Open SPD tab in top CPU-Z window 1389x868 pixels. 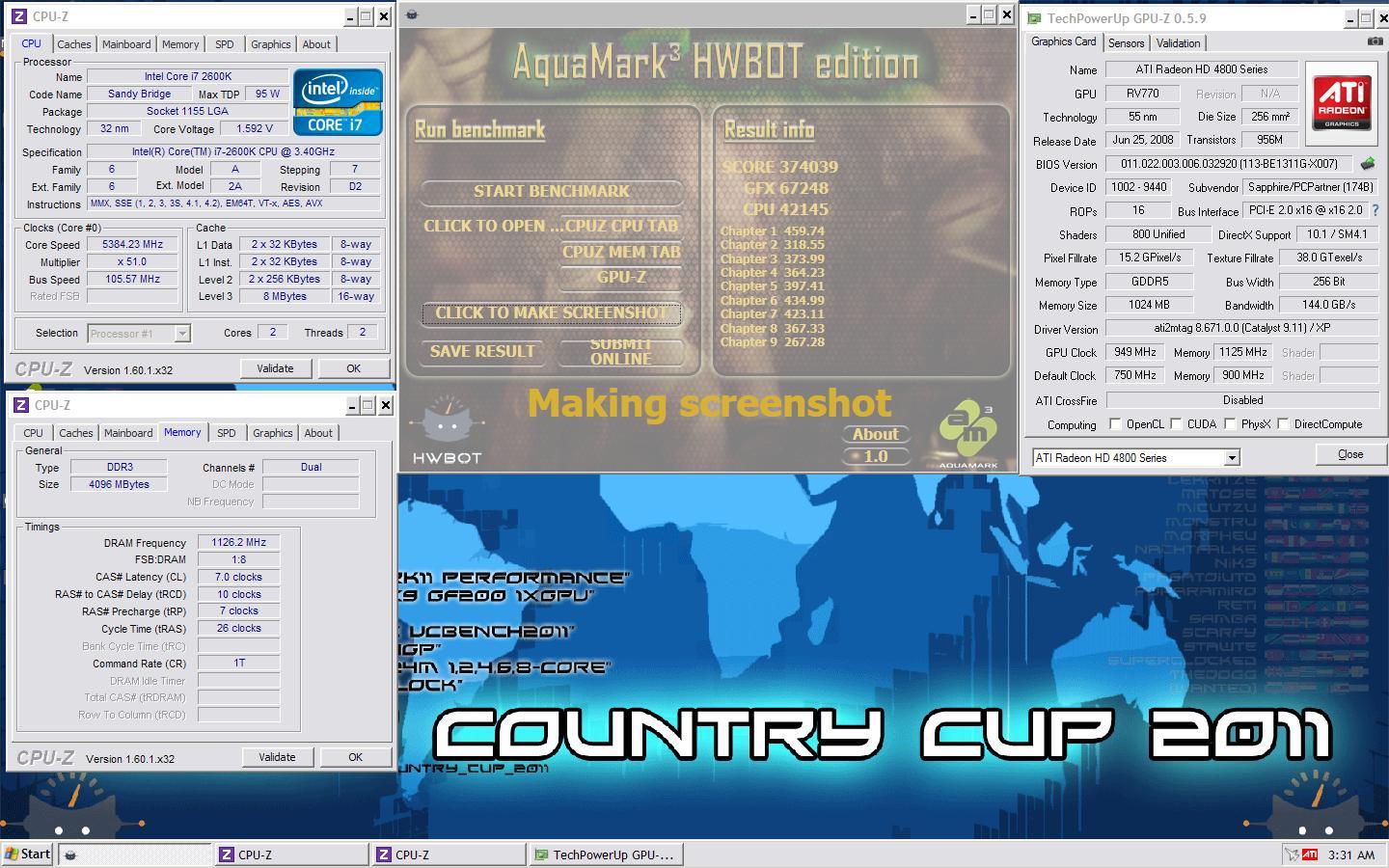[225, 44]
